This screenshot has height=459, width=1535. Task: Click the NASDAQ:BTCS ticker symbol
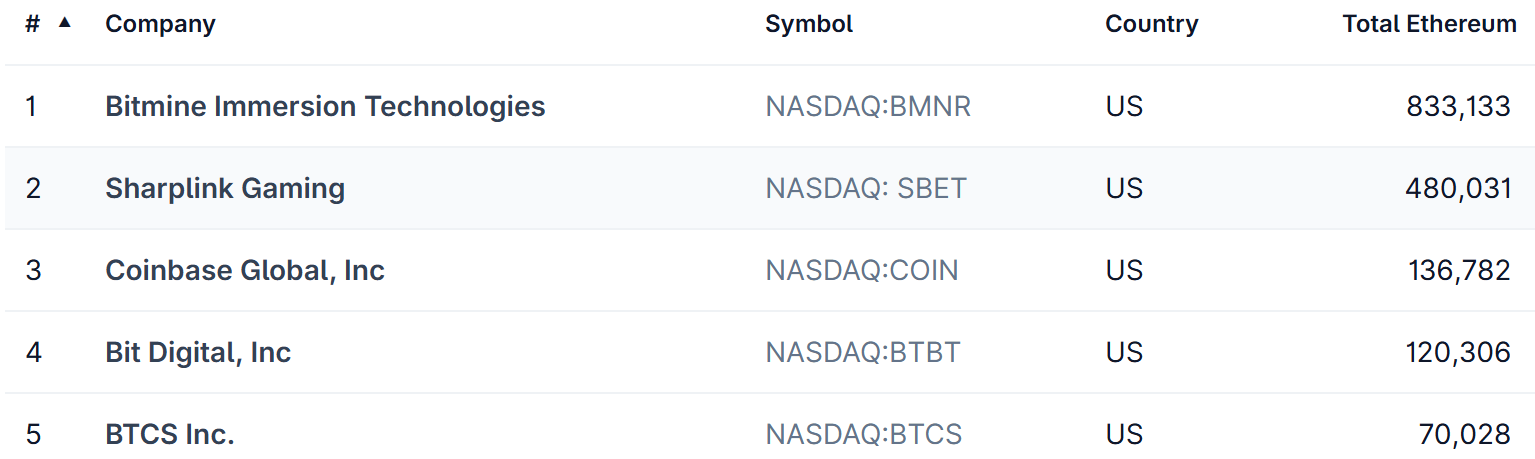864,434
